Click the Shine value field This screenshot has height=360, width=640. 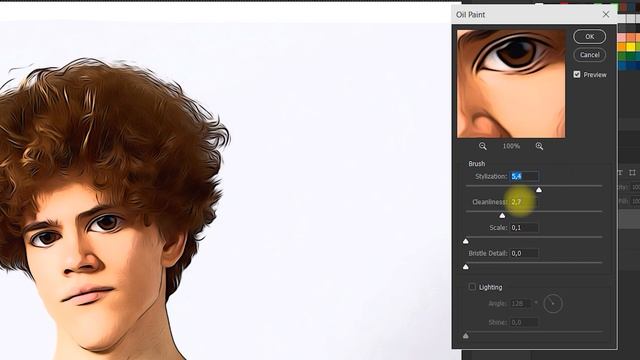524,322
